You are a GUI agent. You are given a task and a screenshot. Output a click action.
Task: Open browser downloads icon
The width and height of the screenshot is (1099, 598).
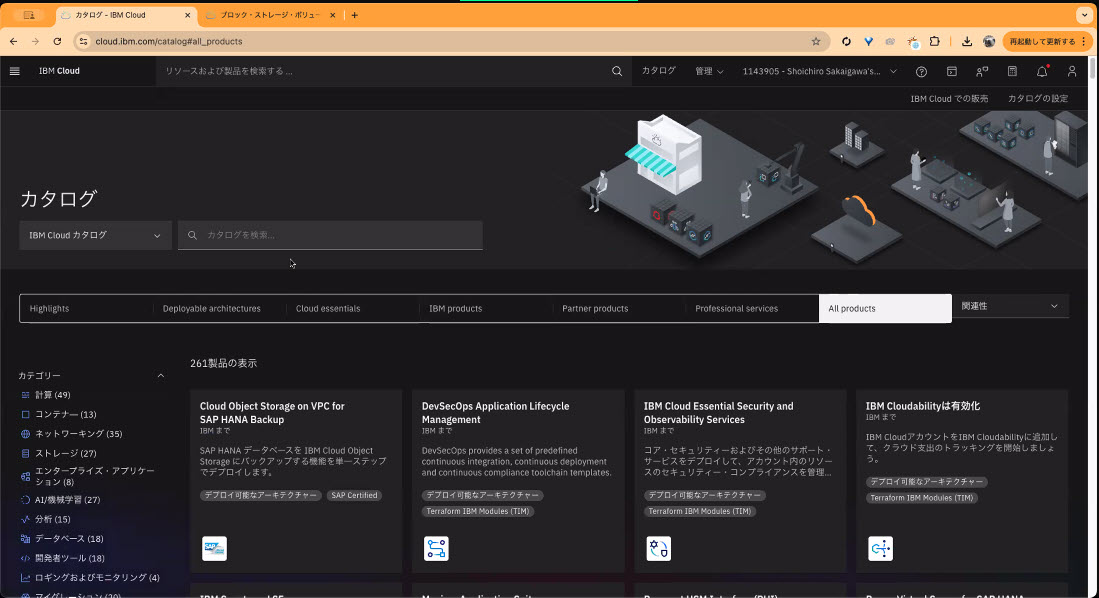click(967, 41)
